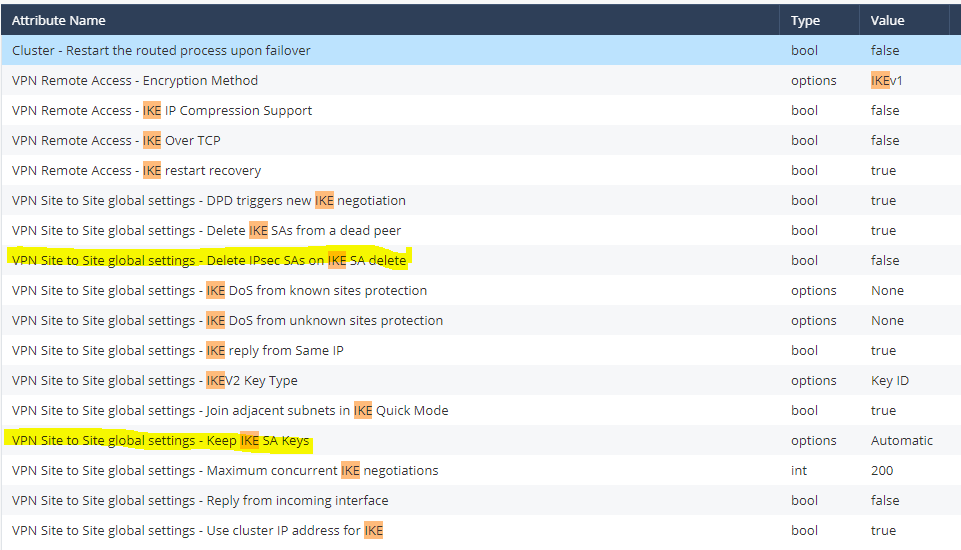Click false value in Delete IPsec SAs row

[x=885, y=261]
